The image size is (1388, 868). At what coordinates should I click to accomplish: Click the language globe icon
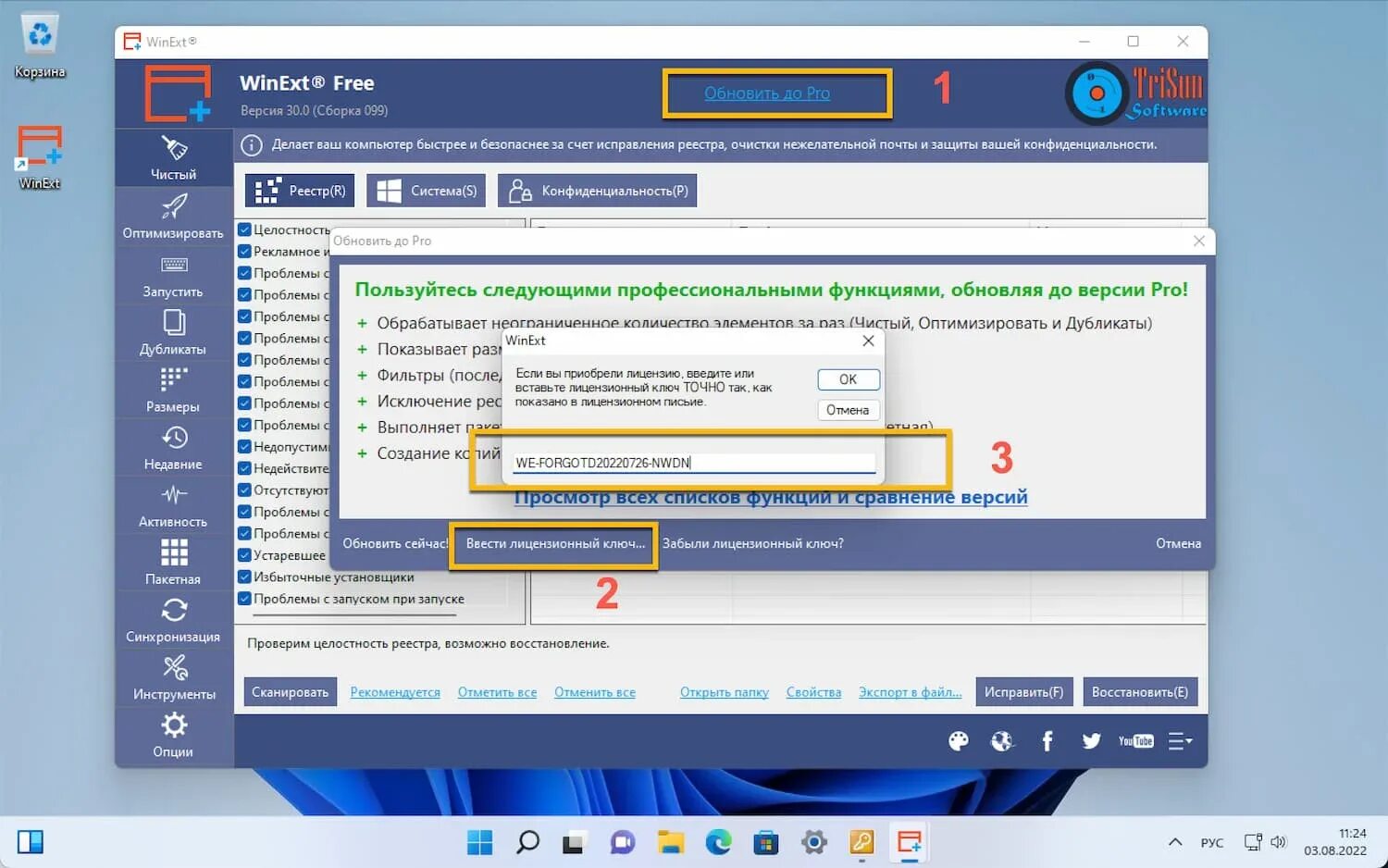click(x=1002, y=741)
